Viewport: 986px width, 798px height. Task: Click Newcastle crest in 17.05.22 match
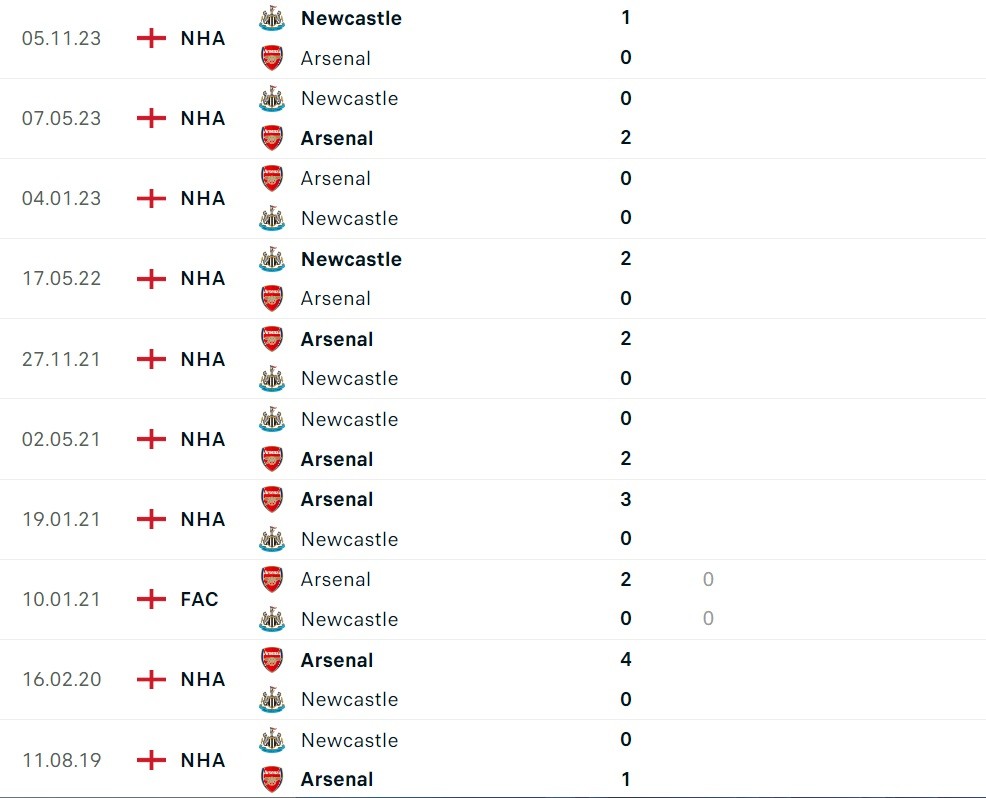(x=271, y=259)
